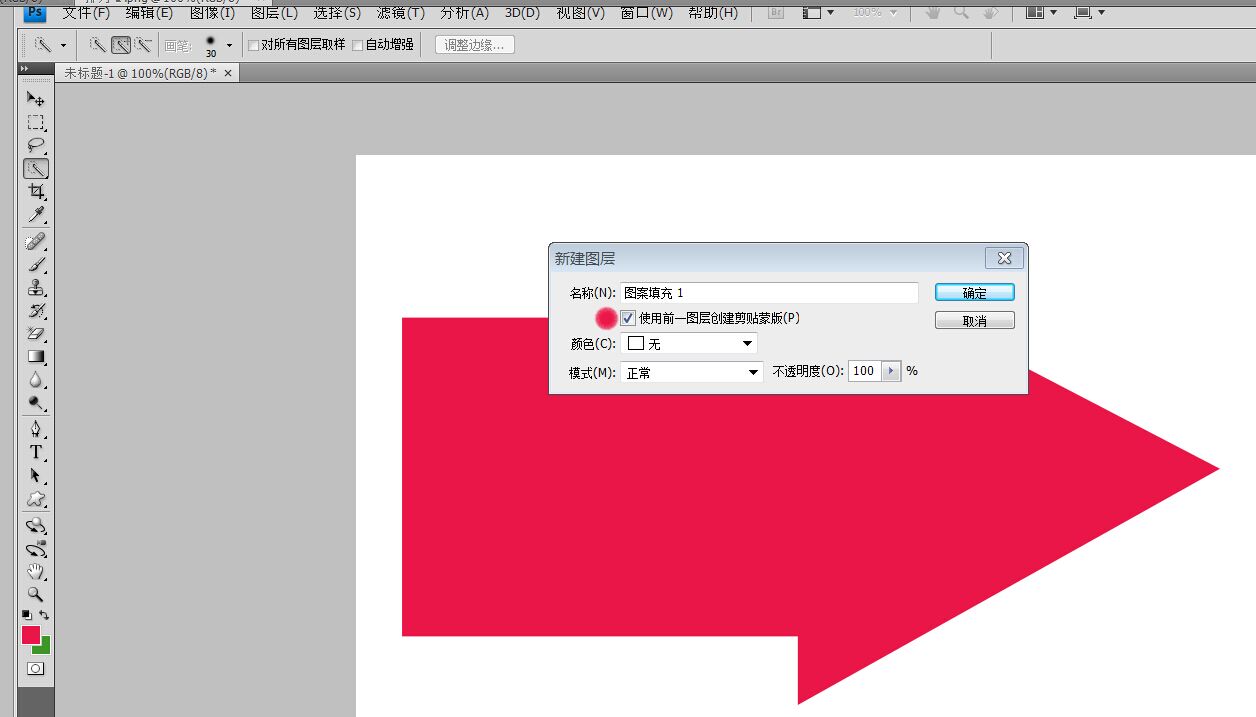The image size is (1256, 717).
Task: Enable sample all layers checkbox
Action: [253, 45]
